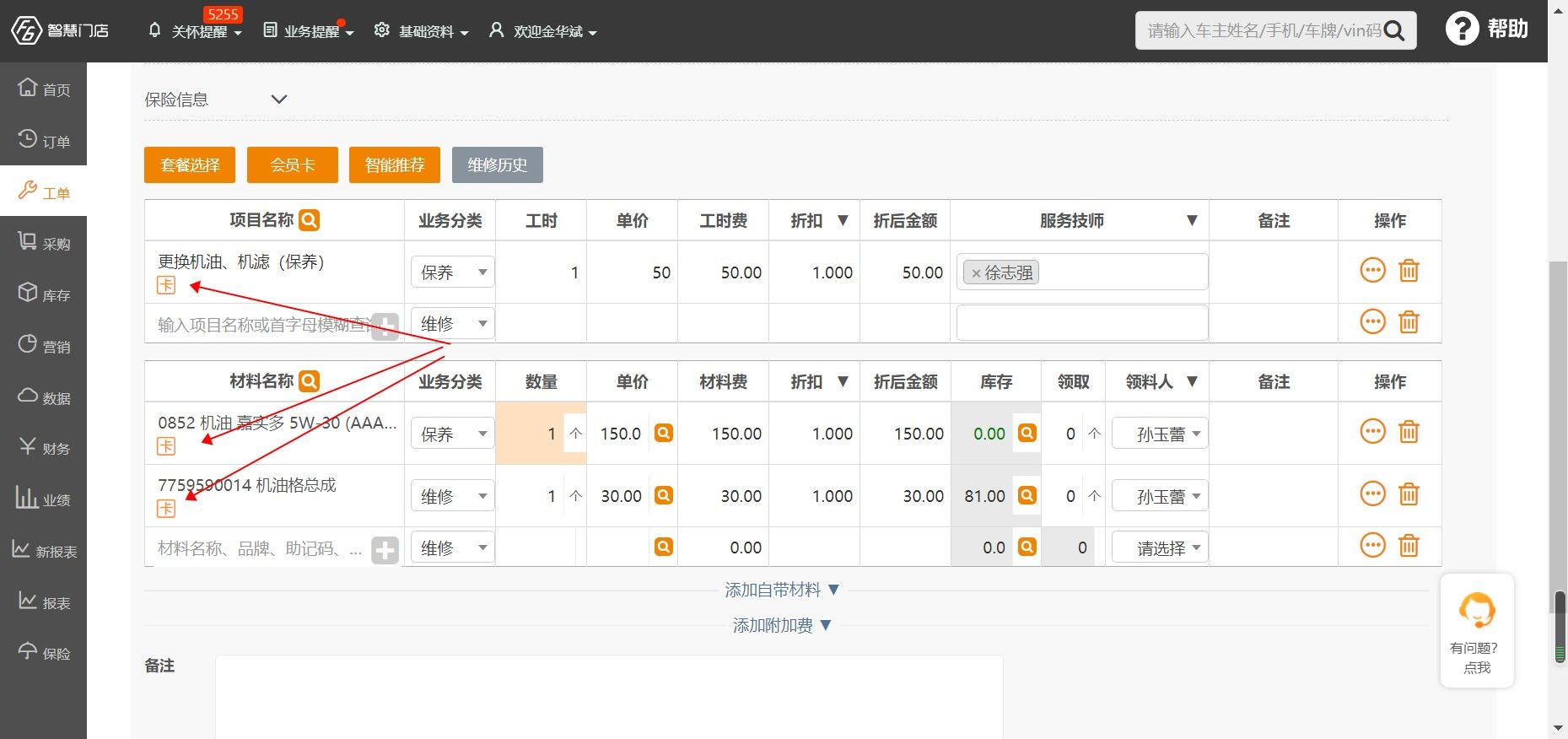The height and width of the screenshot is (739, 1568).
Task: Open the 服务技师 column header dropdown arrow
Action: [x=1192, y=220]
